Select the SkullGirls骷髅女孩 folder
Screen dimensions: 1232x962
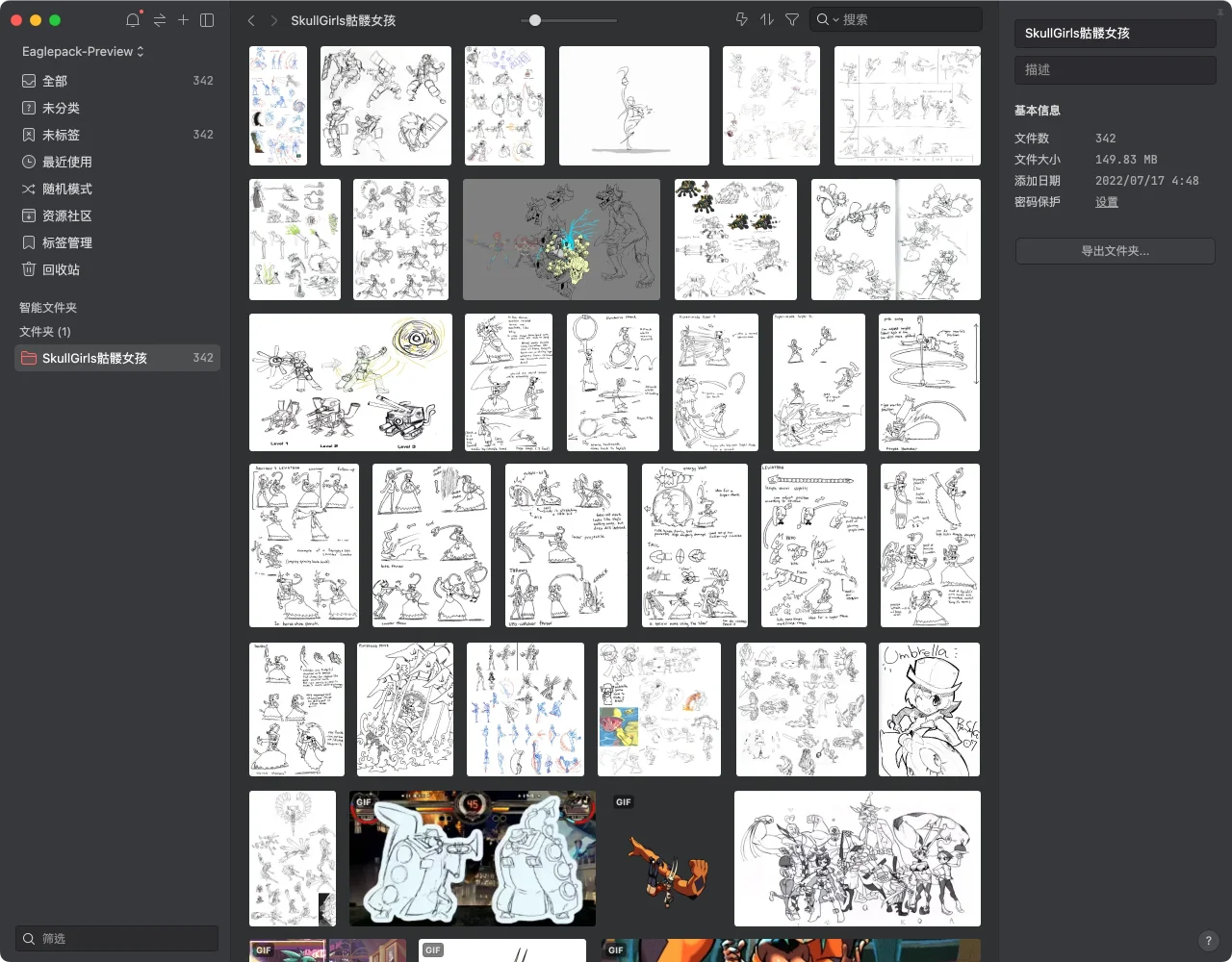tap(94, 358)
